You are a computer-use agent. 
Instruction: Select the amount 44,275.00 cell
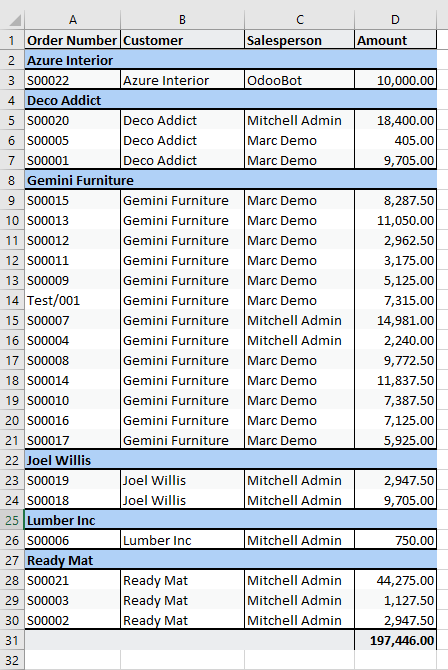point(395,580)
